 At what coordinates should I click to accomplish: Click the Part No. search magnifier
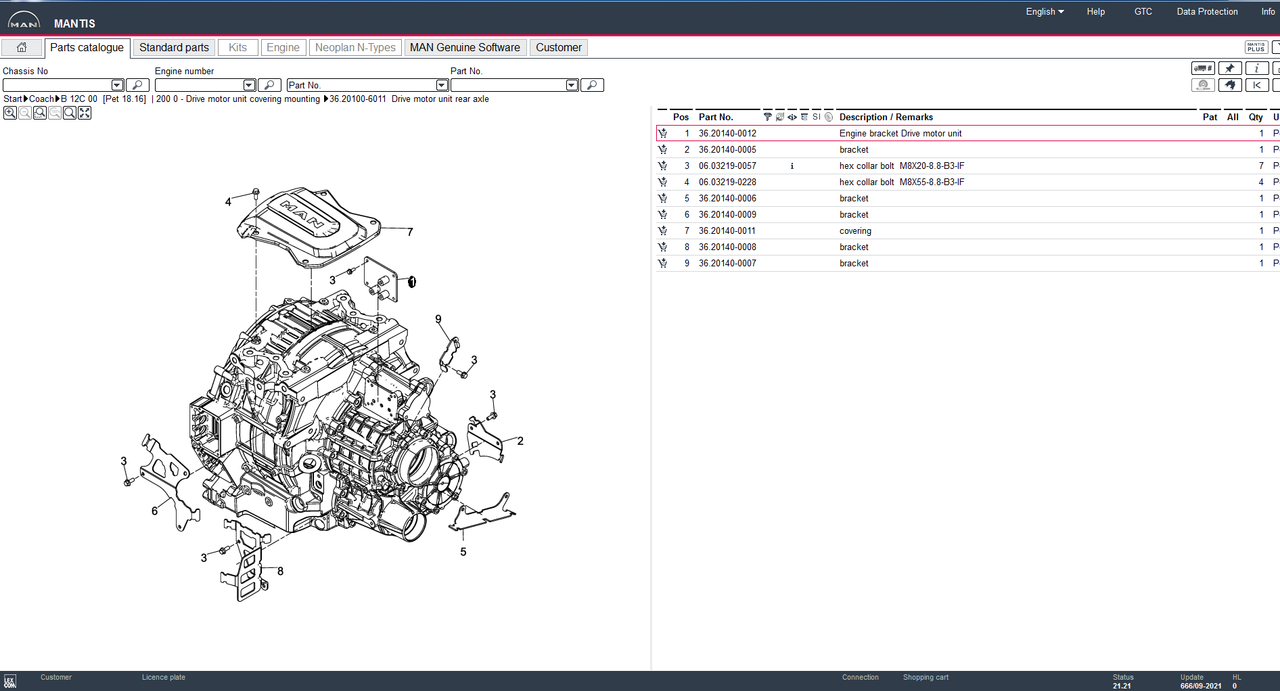592,86
